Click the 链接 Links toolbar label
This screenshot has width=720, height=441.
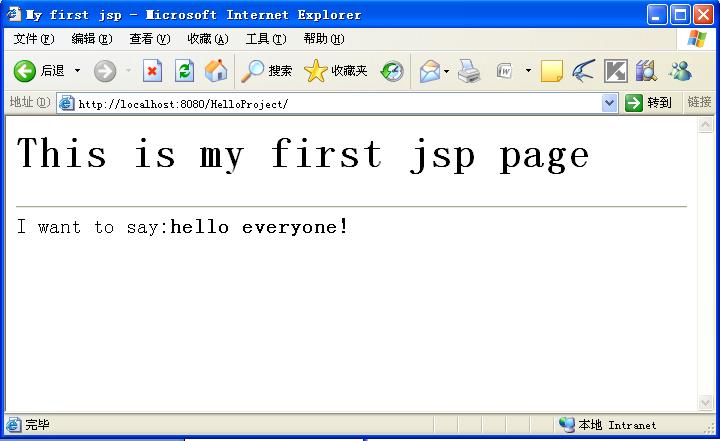coord(699,102)
